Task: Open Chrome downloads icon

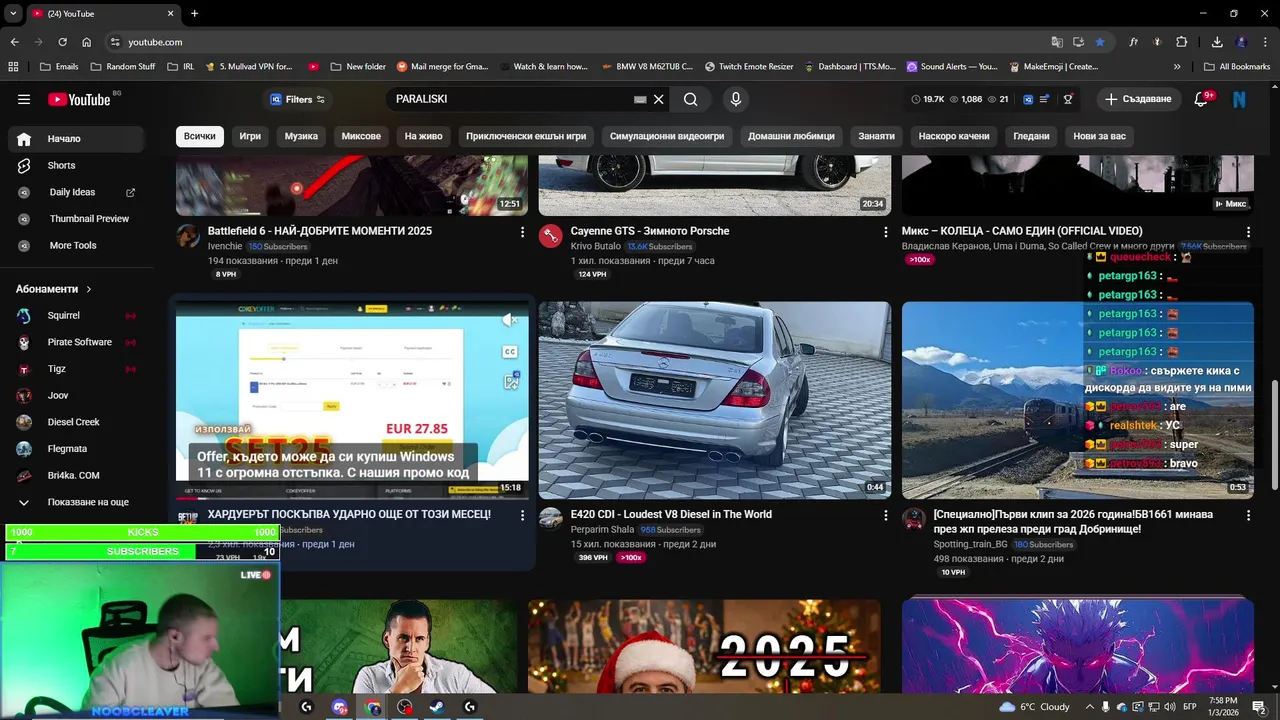Action: click(x=1217, y=42)
